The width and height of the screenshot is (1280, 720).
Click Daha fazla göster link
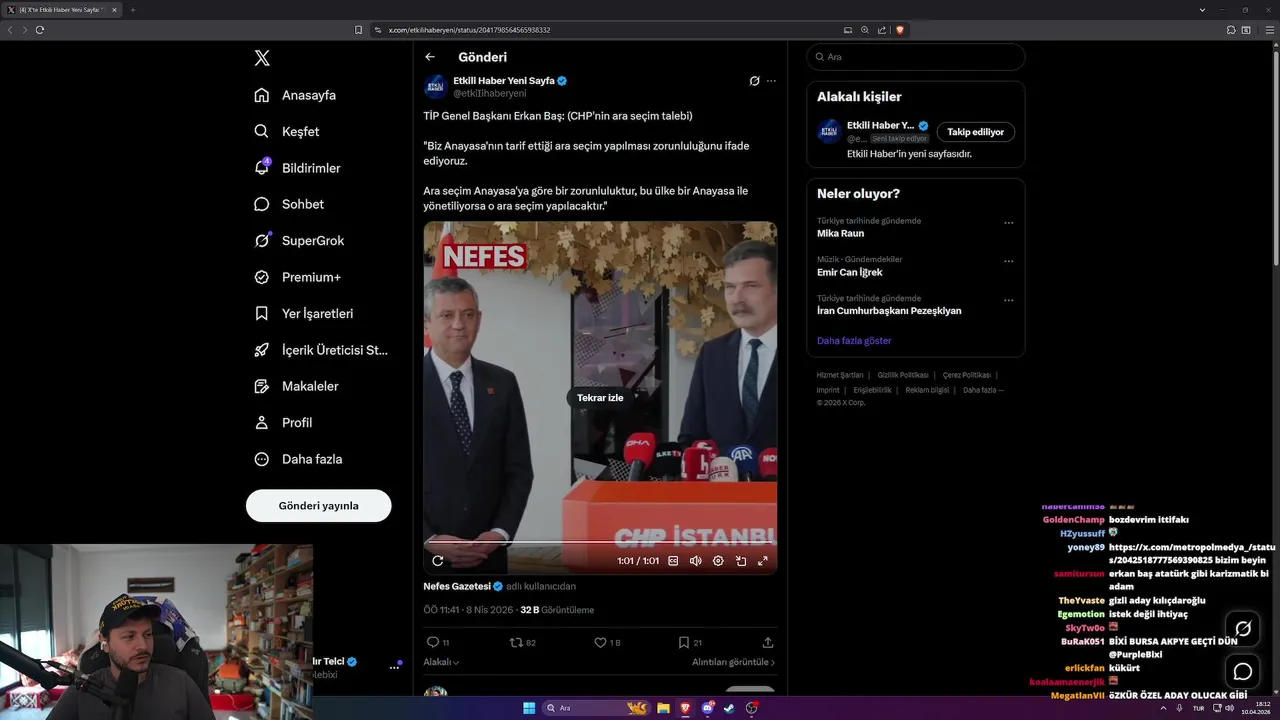pyautogui.click(x=854, y=341)
